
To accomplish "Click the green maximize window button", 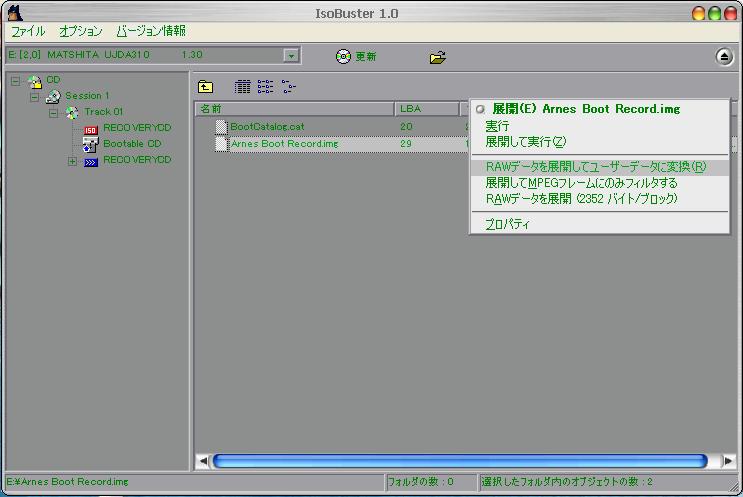I will 715,13.
